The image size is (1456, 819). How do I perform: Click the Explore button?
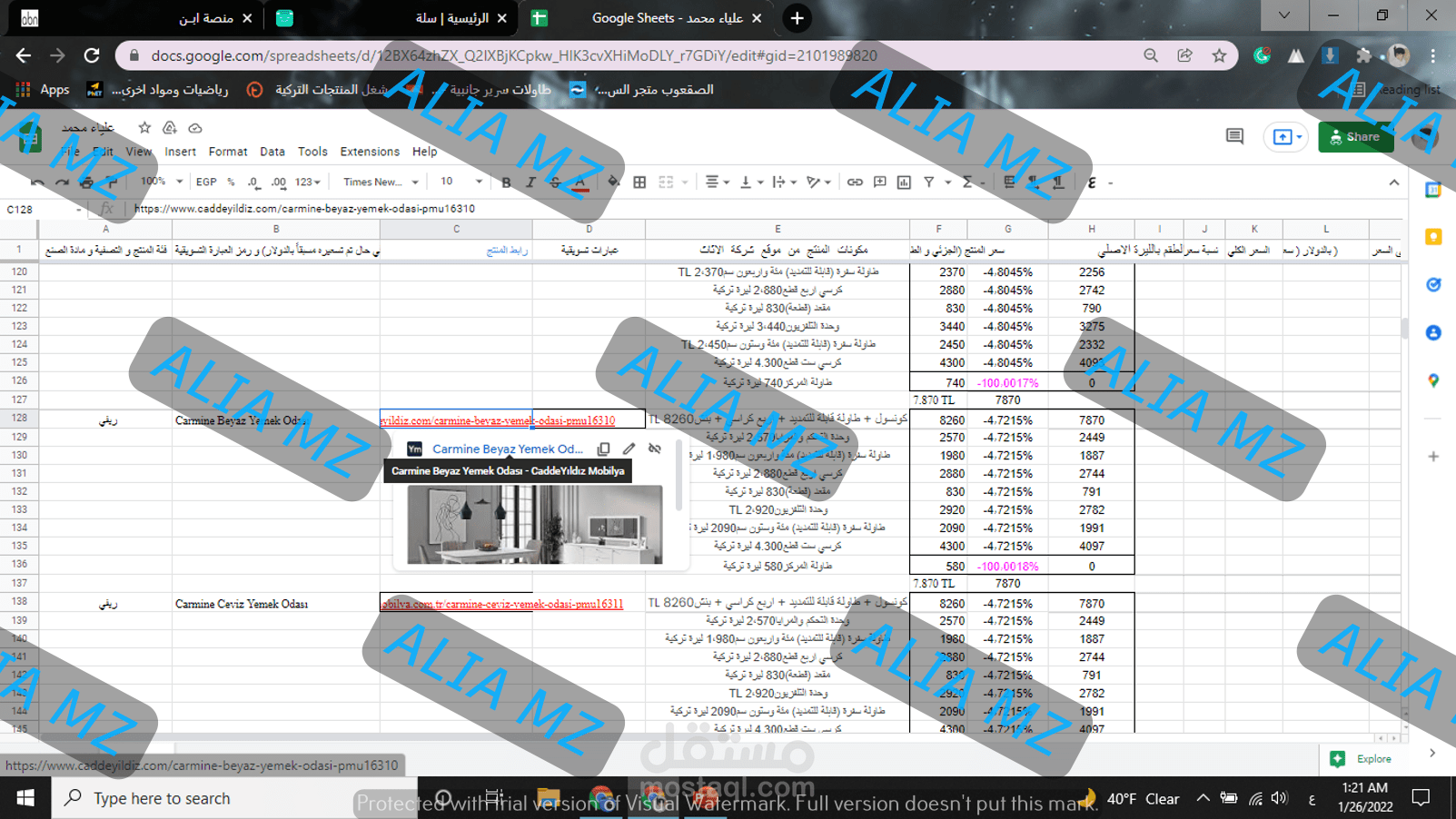pyautogui.click(x=1361, y=759)
